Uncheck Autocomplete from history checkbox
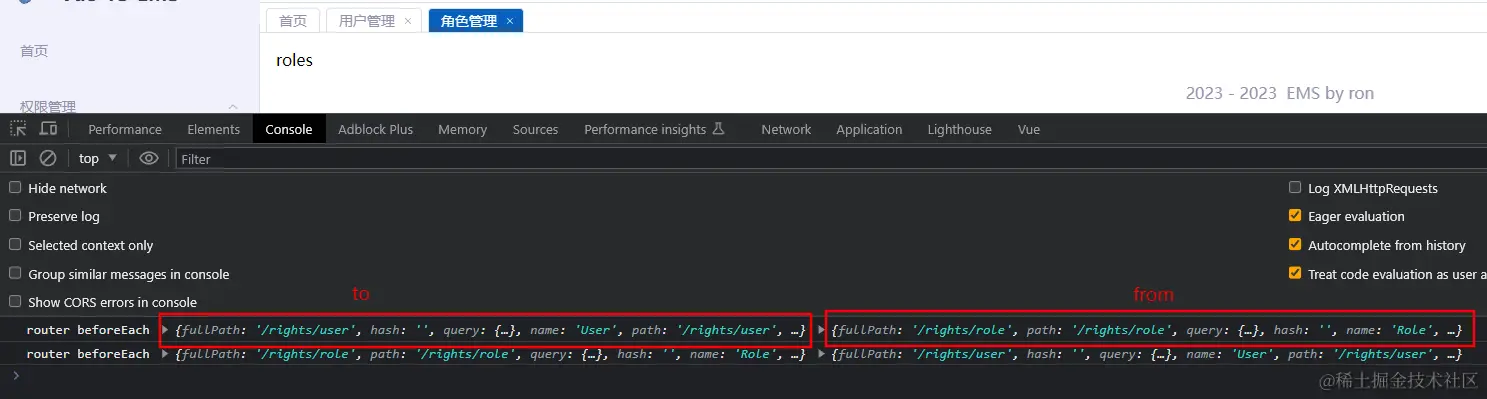 pyautogui.click(x=1295, y=245)
